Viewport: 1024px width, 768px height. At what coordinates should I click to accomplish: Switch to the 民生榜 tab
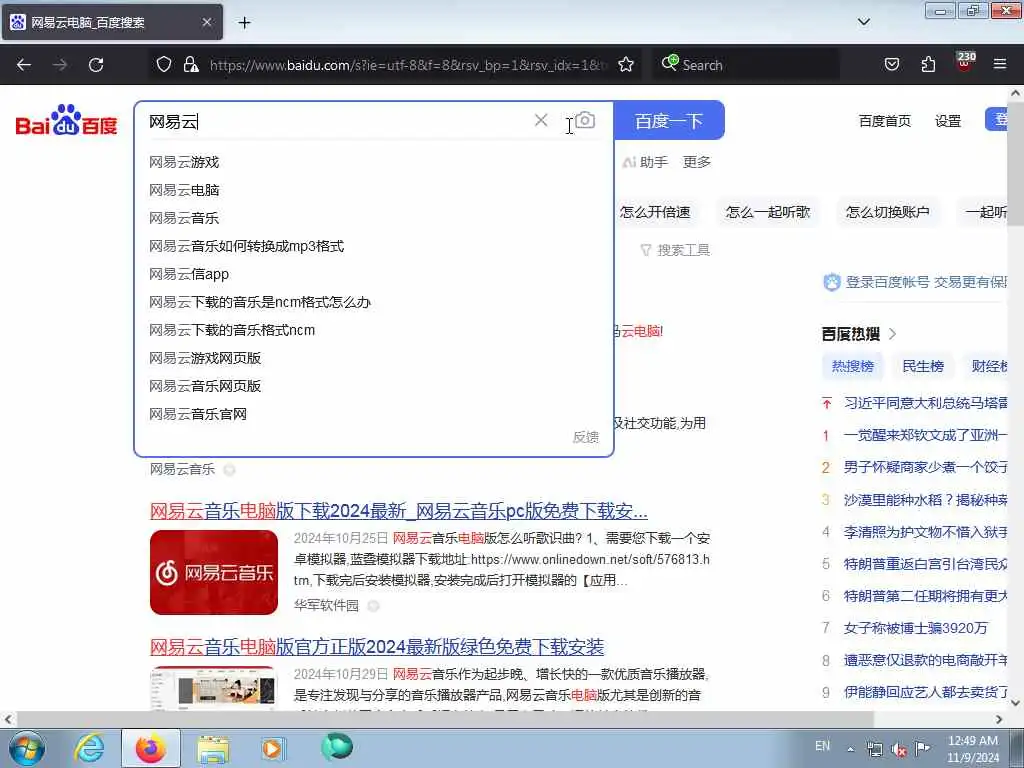[x=923, y=366]
